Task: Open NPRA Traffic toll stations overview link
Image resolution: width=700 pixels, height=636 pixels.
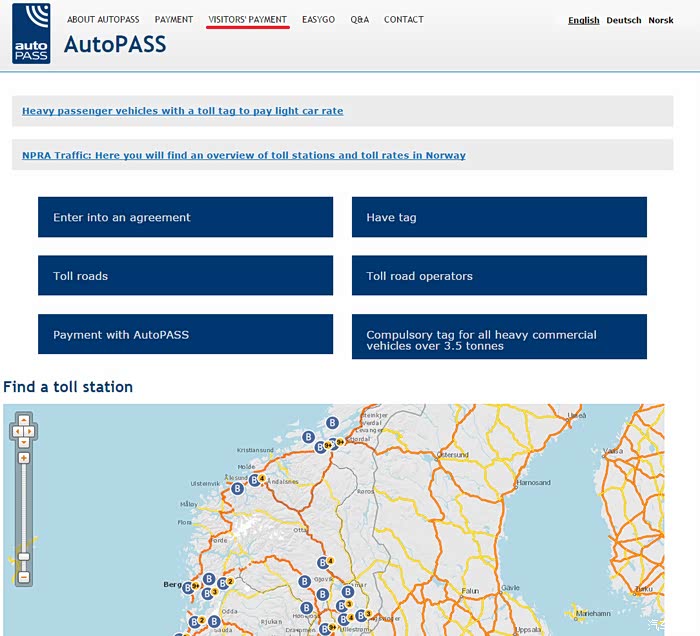Action: 243,155
